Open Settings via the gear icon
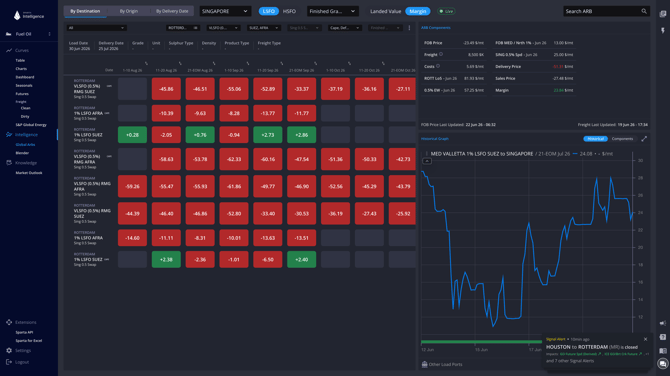 [9, 350]
